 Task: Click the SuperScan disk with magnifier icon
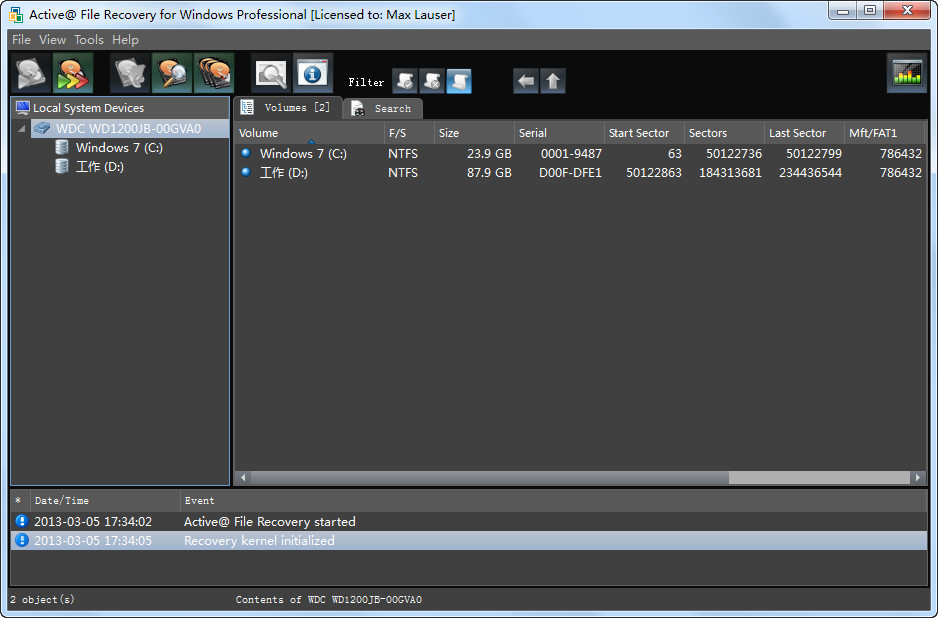172,73
